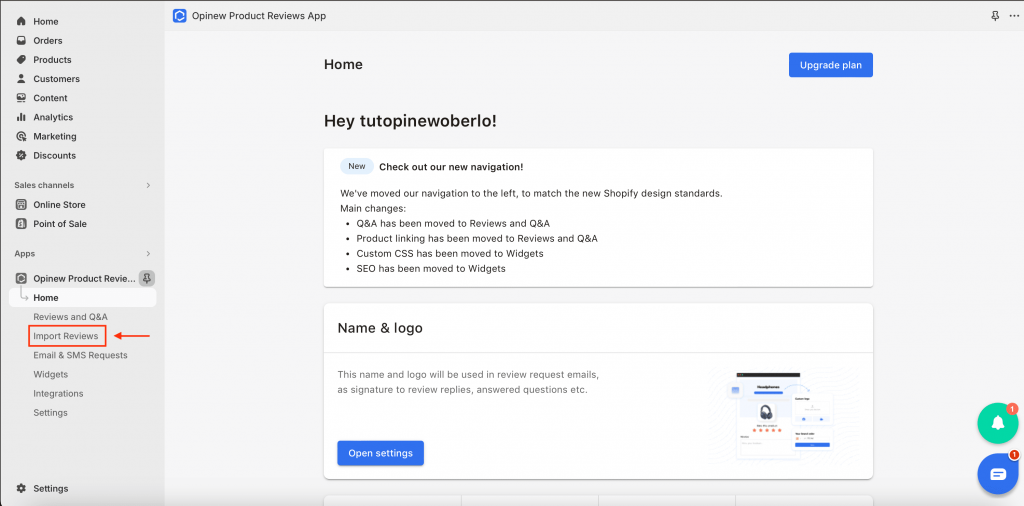Open store Settings at sidebar bottom
The height and width of the screenshot is (506, 1024).
click(50, 488)
